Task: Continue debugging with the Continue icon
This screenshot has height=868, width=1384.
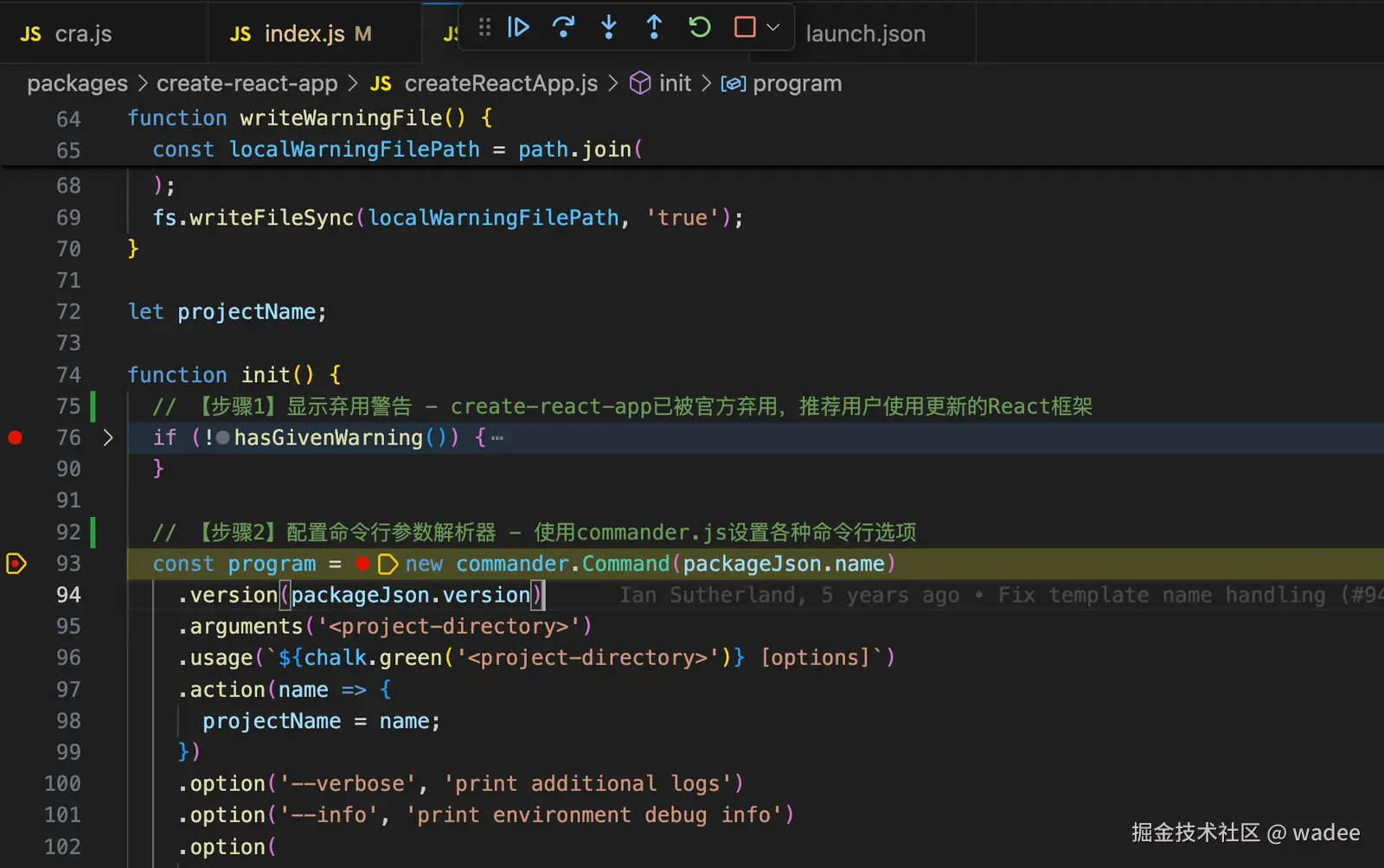Action: pos(518,28)
